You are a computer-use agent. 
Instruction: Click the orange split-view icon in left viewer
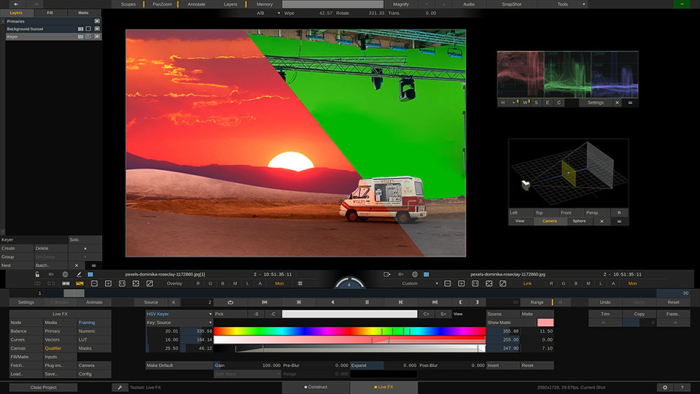click(x=80, y=284)
